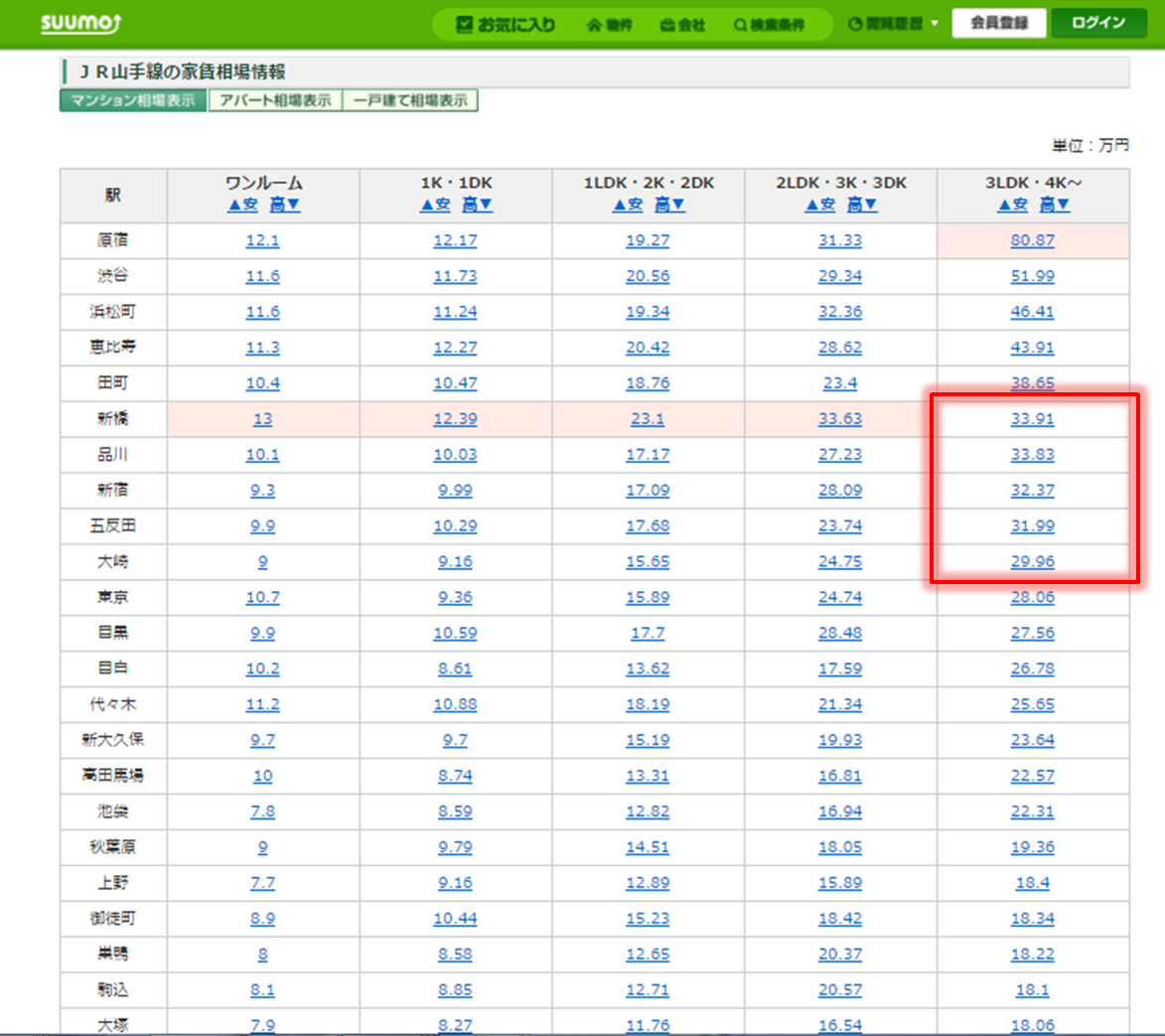Image resolution: width=1165 pixels, height=1036 pixels.
Task: Click the ログイン button
Action: pos(1097,23)
